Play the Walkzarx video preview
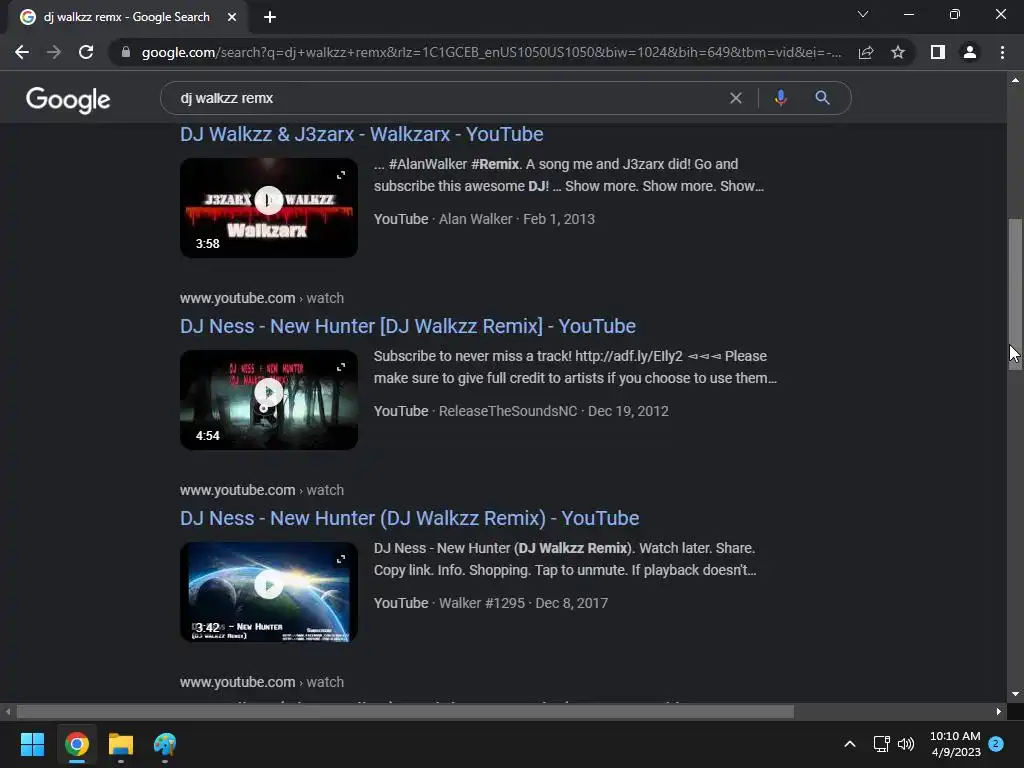 pyautogui.click(x=268, y=200)
